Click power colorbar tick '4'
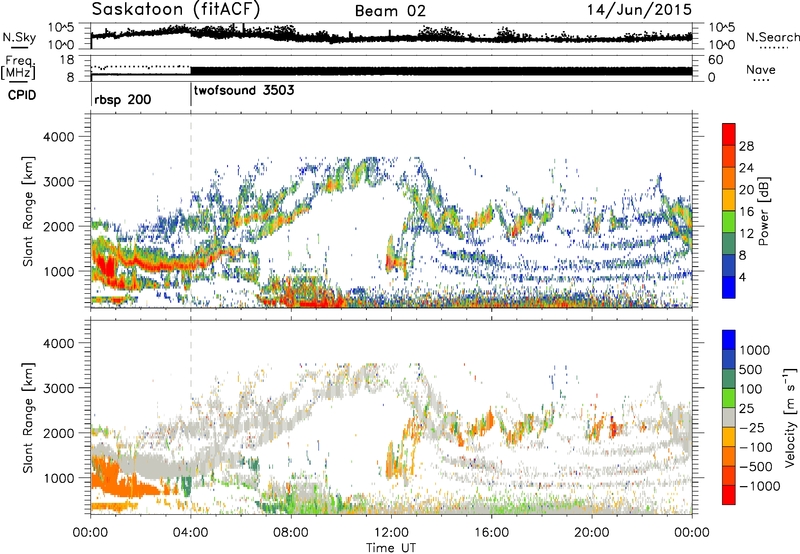800x554 pixels. pos(742,277)
